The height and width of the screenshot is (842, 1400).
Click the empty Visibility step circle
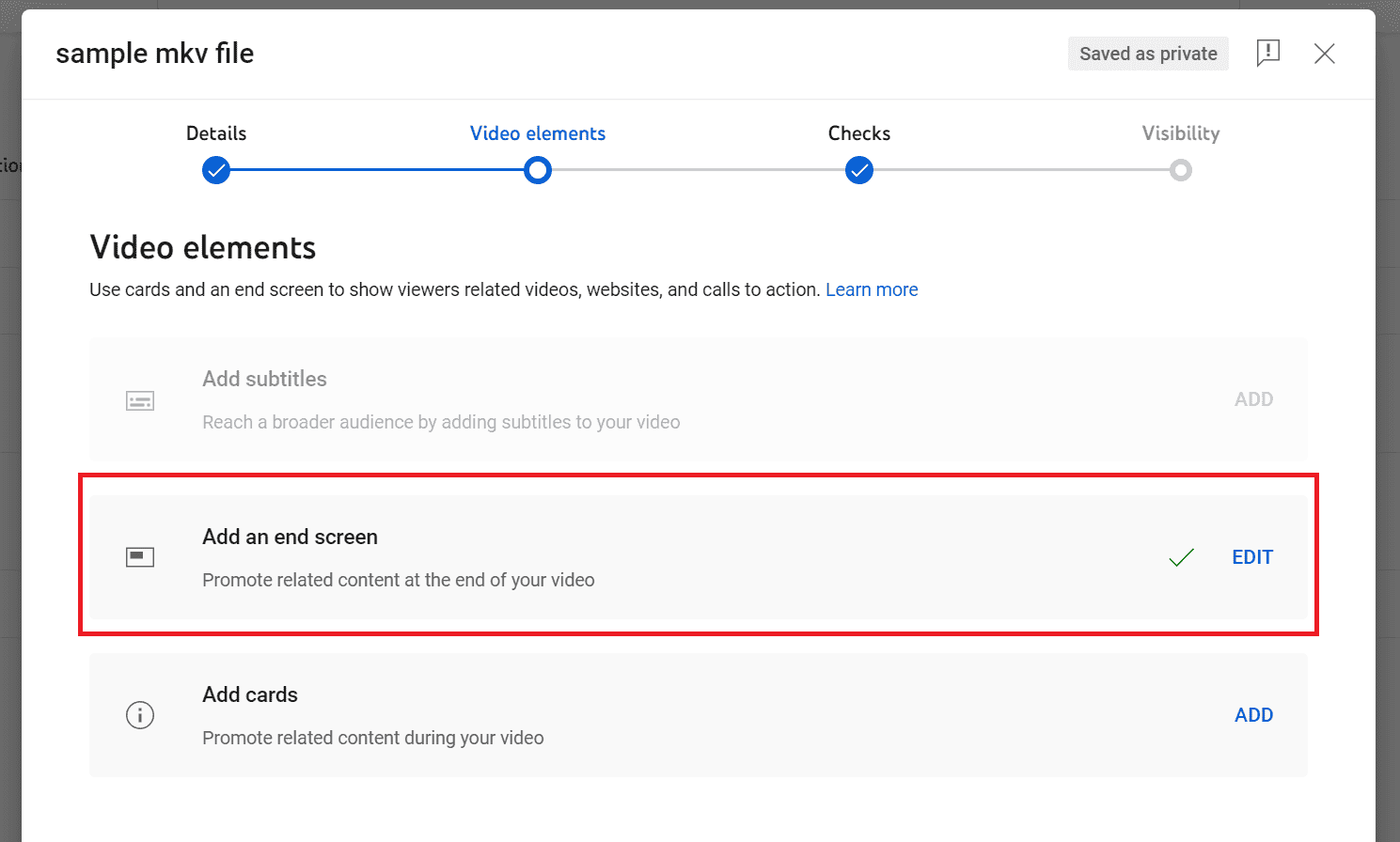(x=1181, y=170)
